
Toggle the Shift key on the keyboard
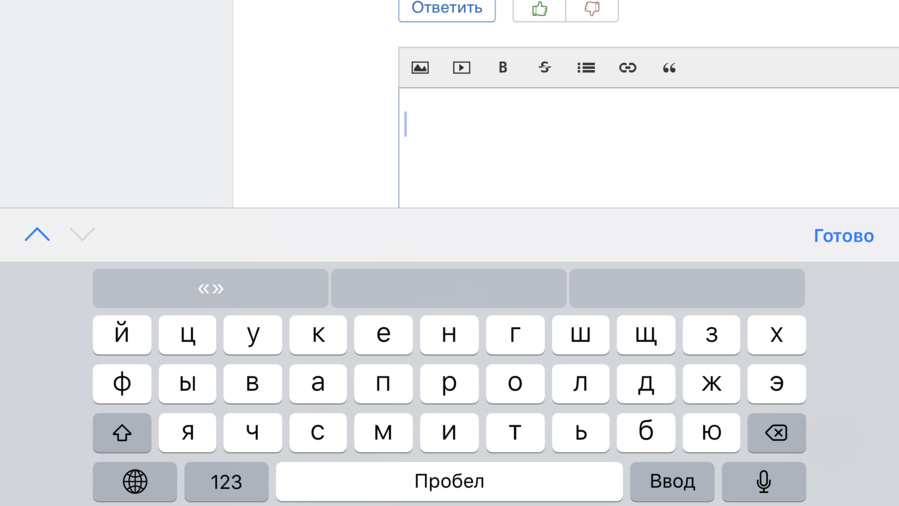(122, 433)
